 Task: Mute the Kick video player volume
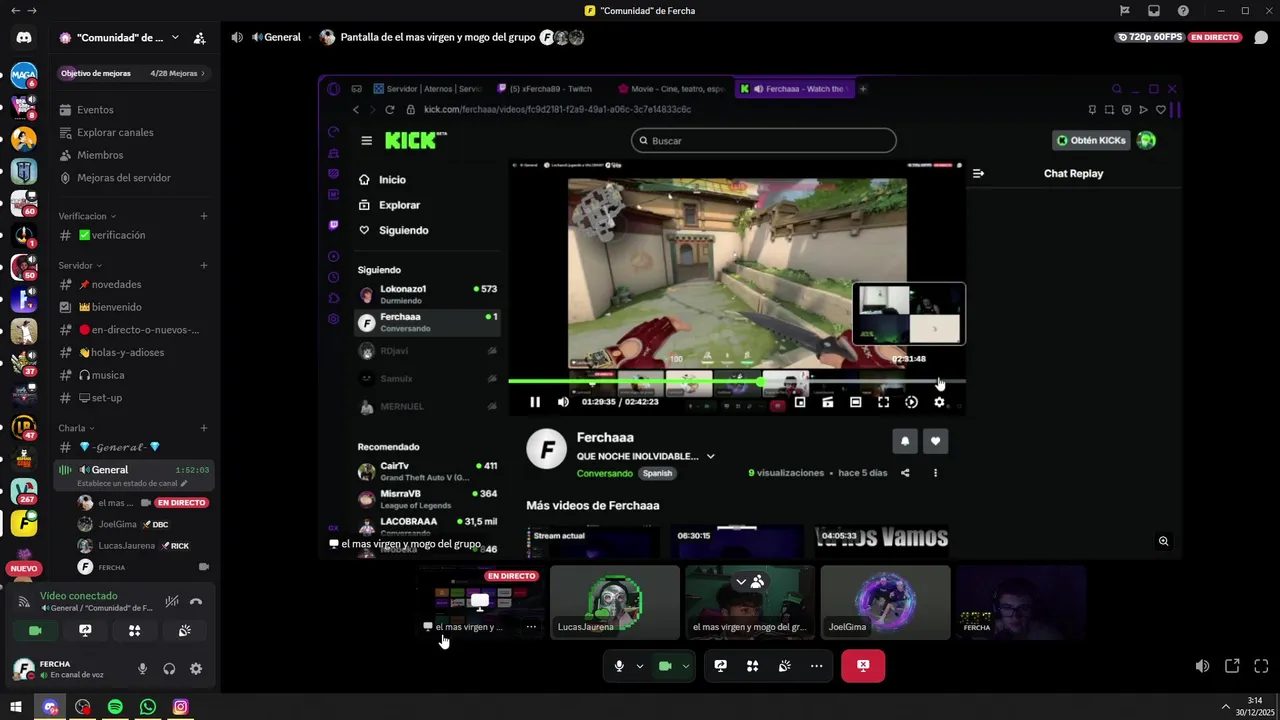(563, 402)
